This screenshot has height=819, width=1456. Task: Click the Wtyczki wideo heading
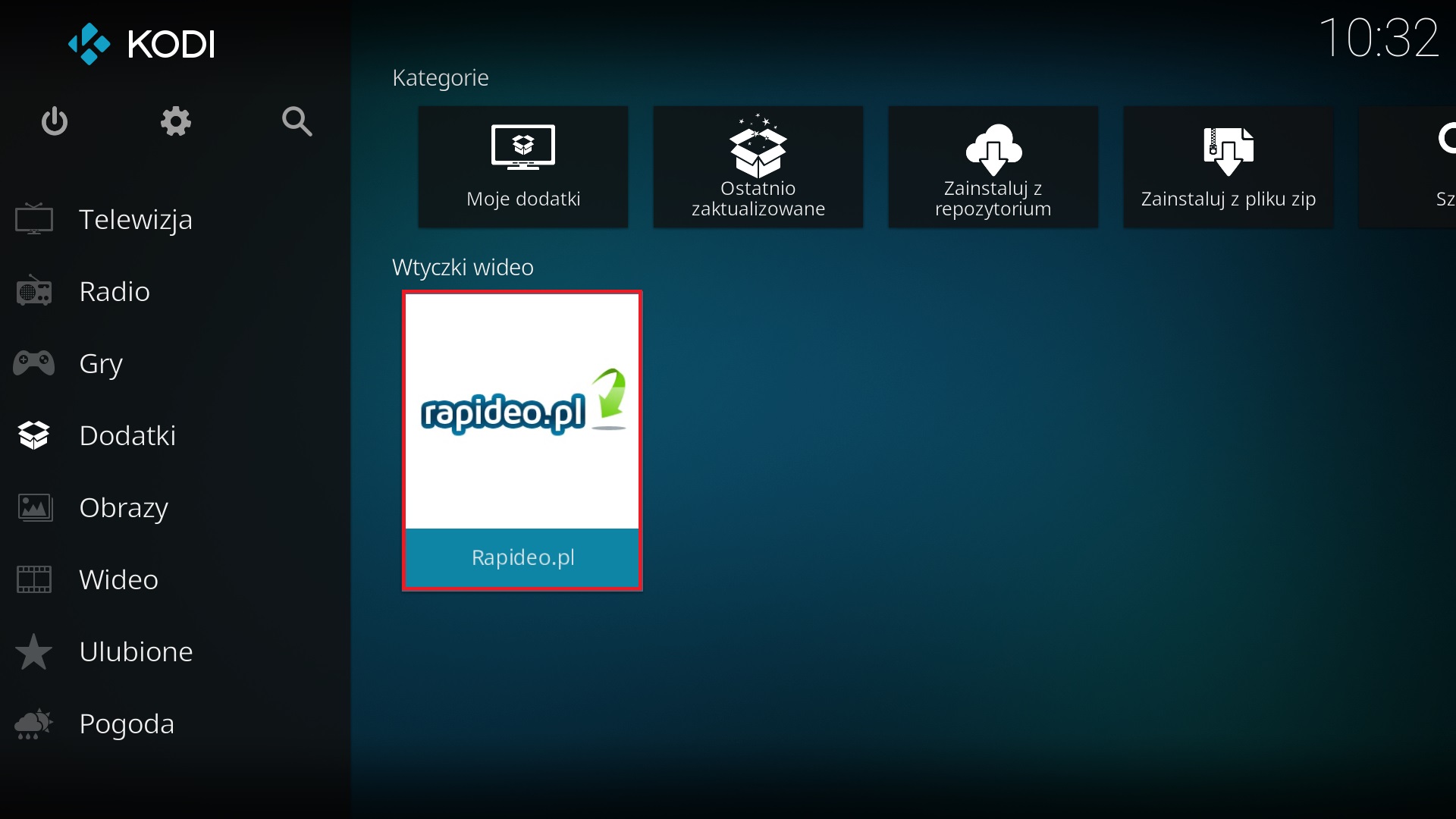point(463,268)
